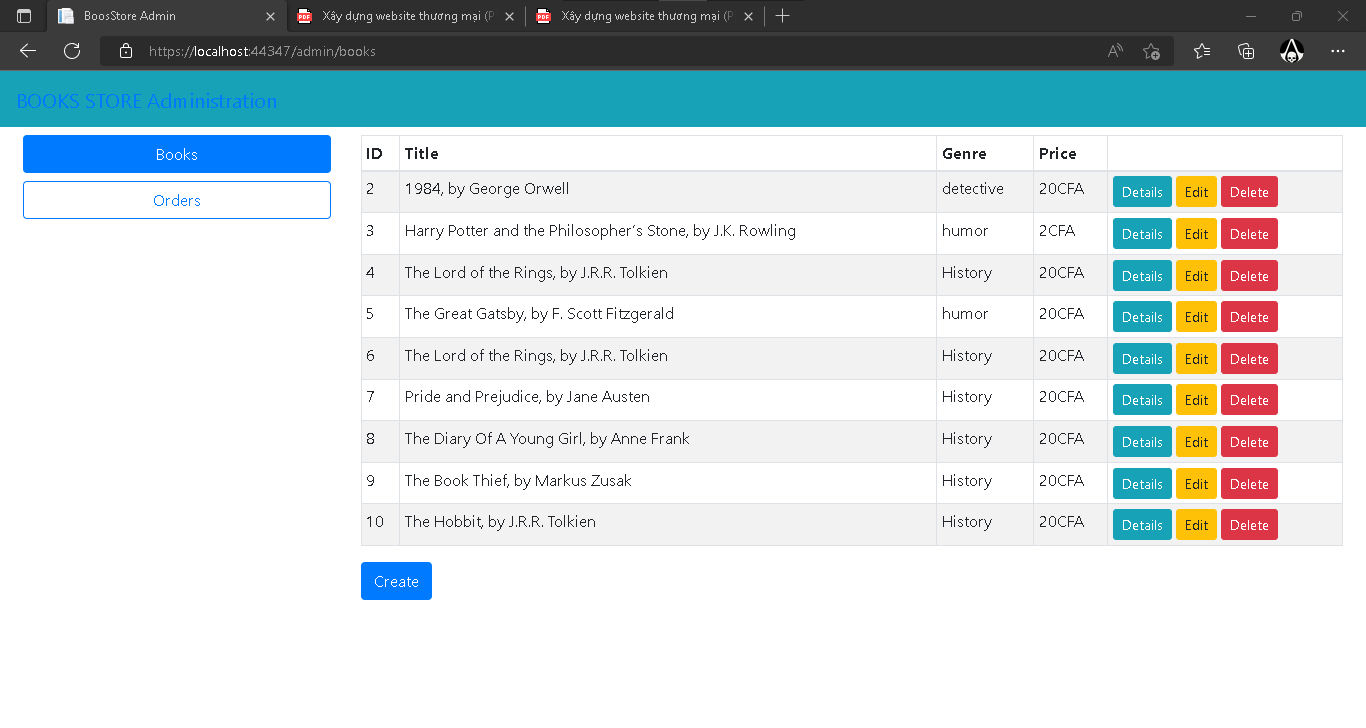Open Details for book ID 4
The height and width of the screenshot is (728, 1366).
coord(1142,276)
